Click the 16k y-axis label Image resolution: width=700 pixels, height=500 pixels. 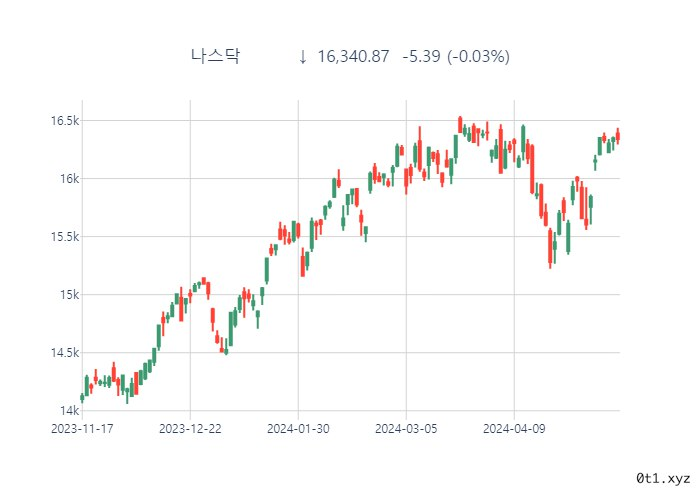coord(70,179)
